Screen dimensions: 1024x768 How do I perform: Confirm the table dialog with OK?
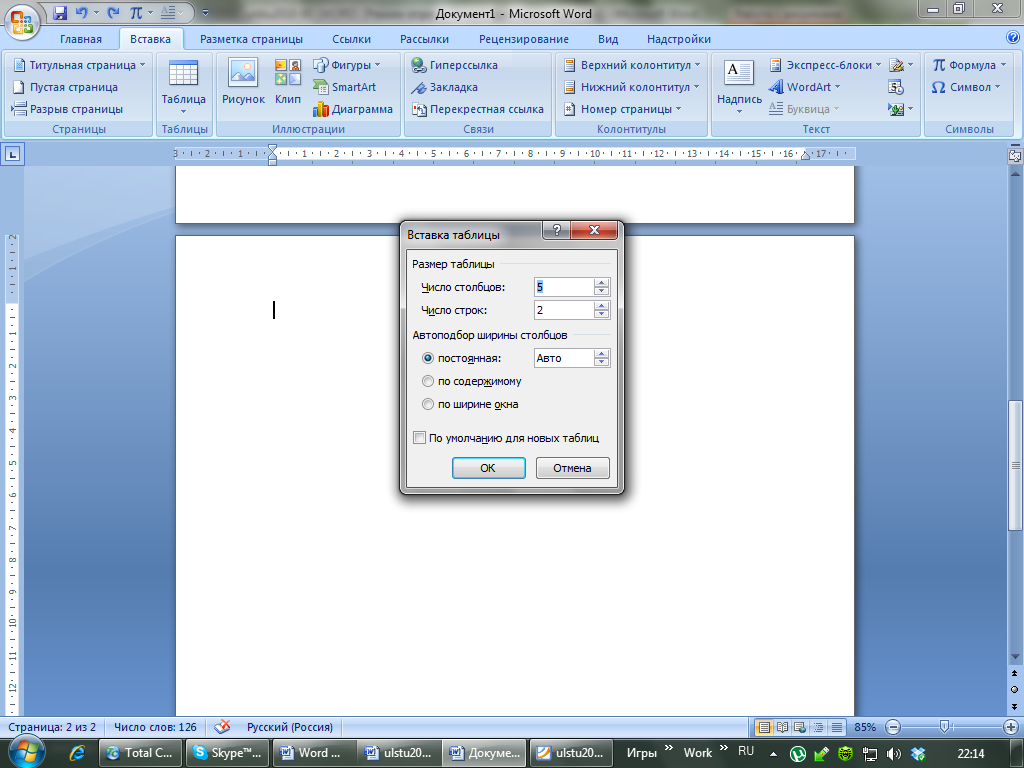[x=488, y=468]
